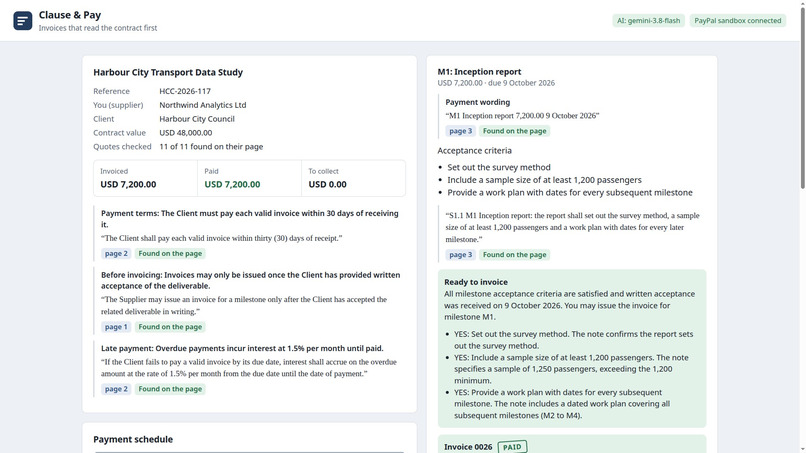
Task: Click the Paid USD 7,200.00 amount
Action: tap(232, 185)
